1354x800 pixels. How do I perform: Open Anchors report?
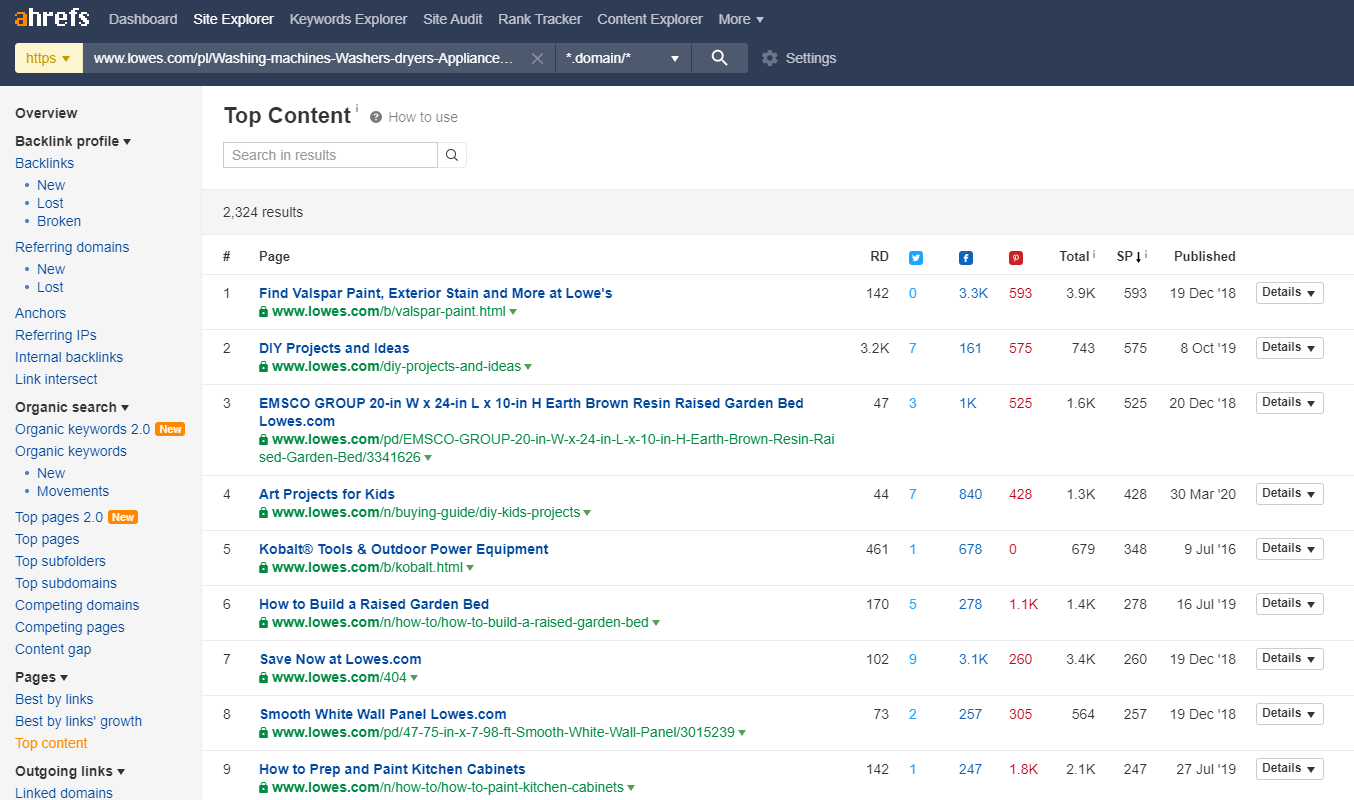click(40, 313)
